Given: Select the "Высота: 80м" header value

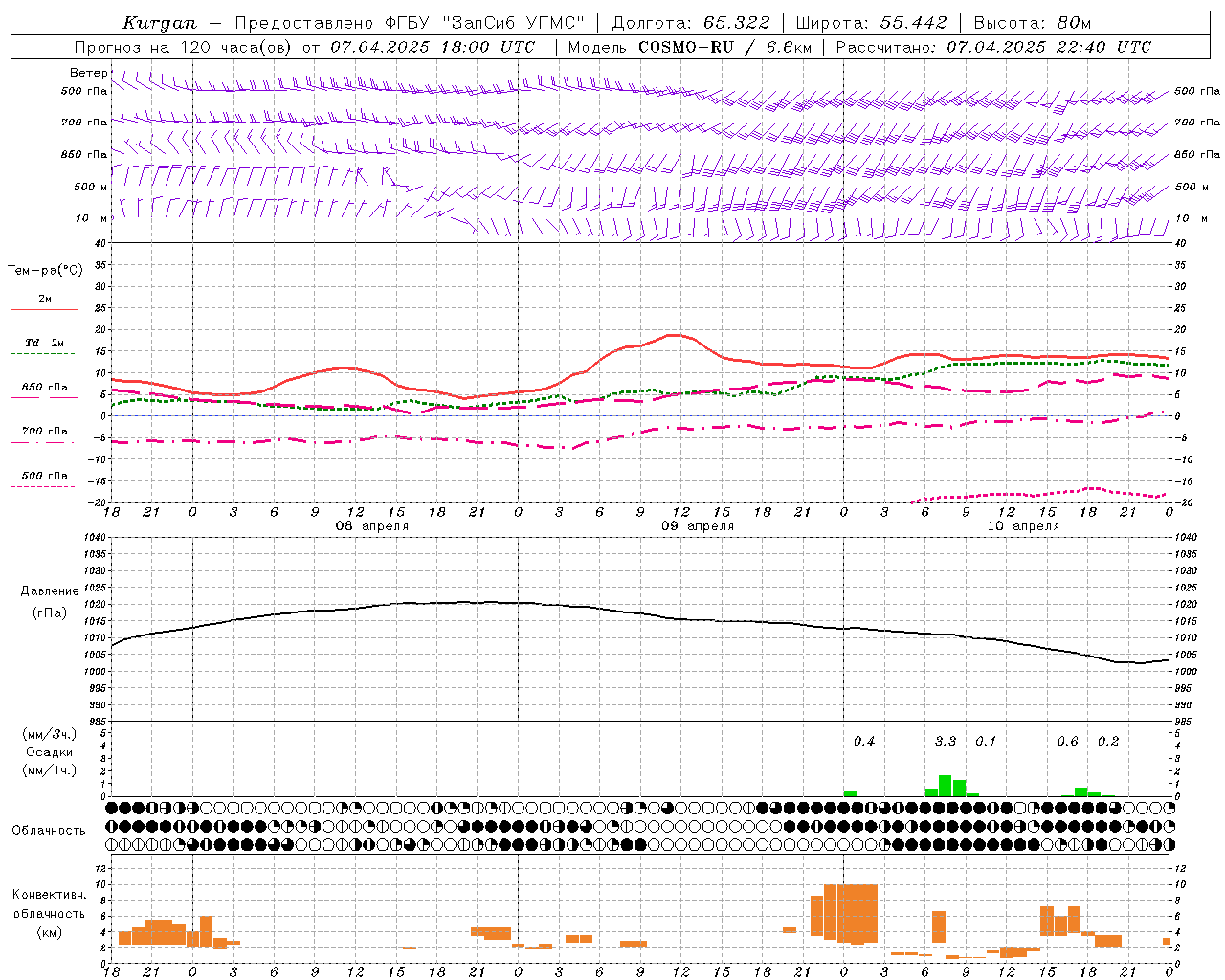Looking at the screenshot, I should pyautogui.click(x=1032, y=23).
